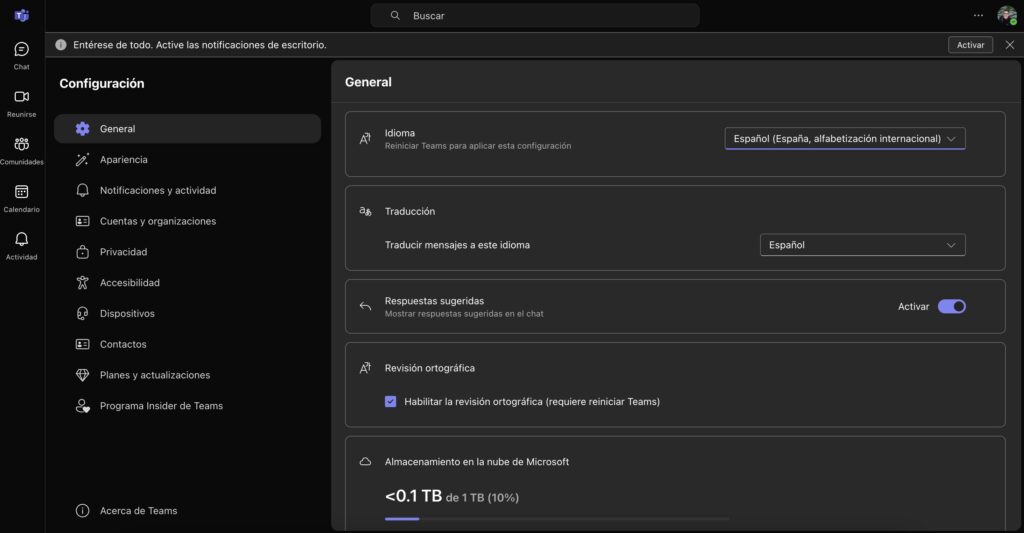Screen dimensions: 1024x533
Task: Click 'Mostrar respuestas sugeridas en el chat' text
Action: point(464,314)
